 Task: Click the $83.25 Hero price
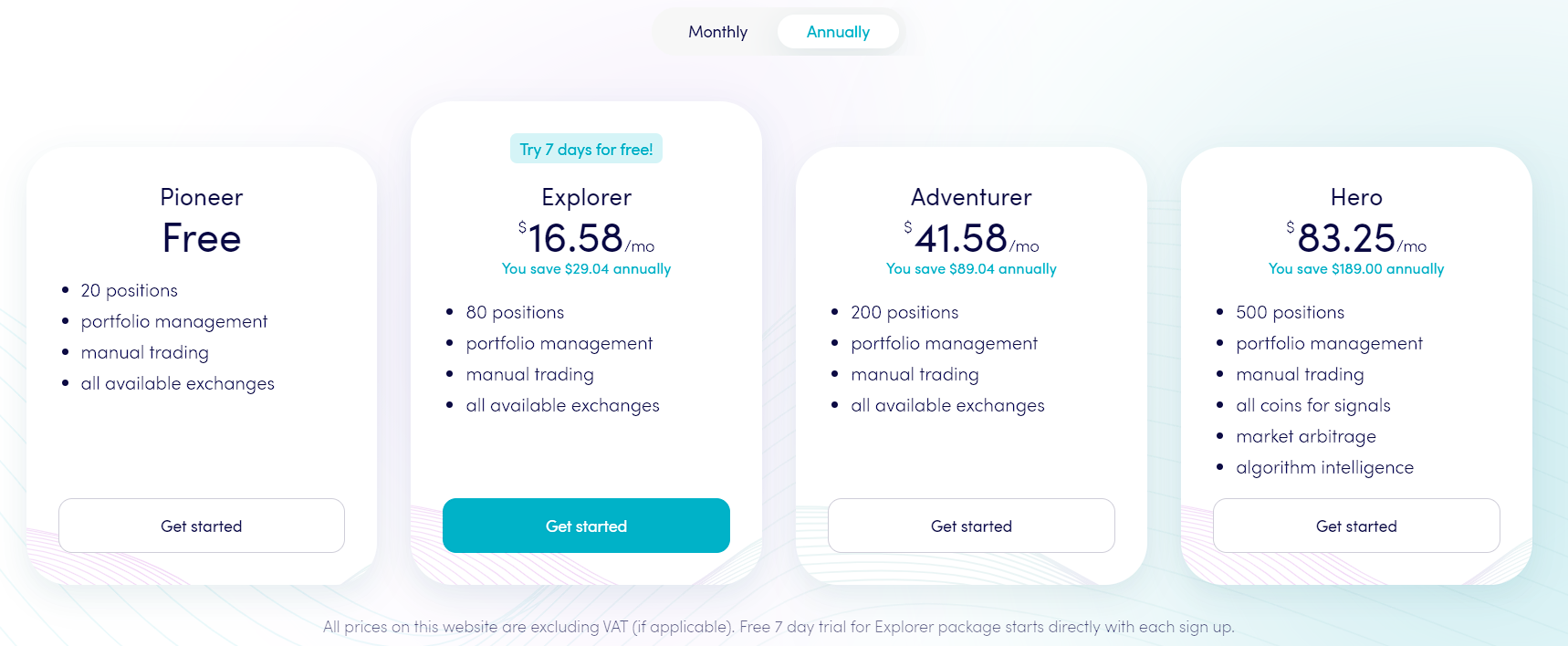[x=1356, y=238]
